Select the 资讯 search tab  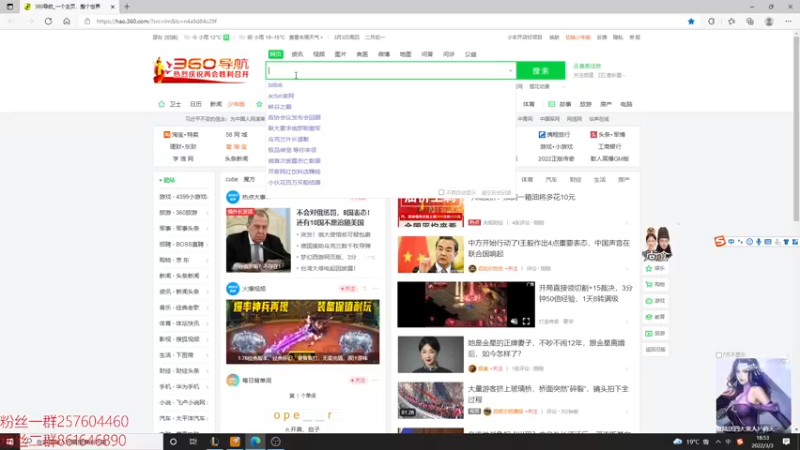[x=297, y=54]
